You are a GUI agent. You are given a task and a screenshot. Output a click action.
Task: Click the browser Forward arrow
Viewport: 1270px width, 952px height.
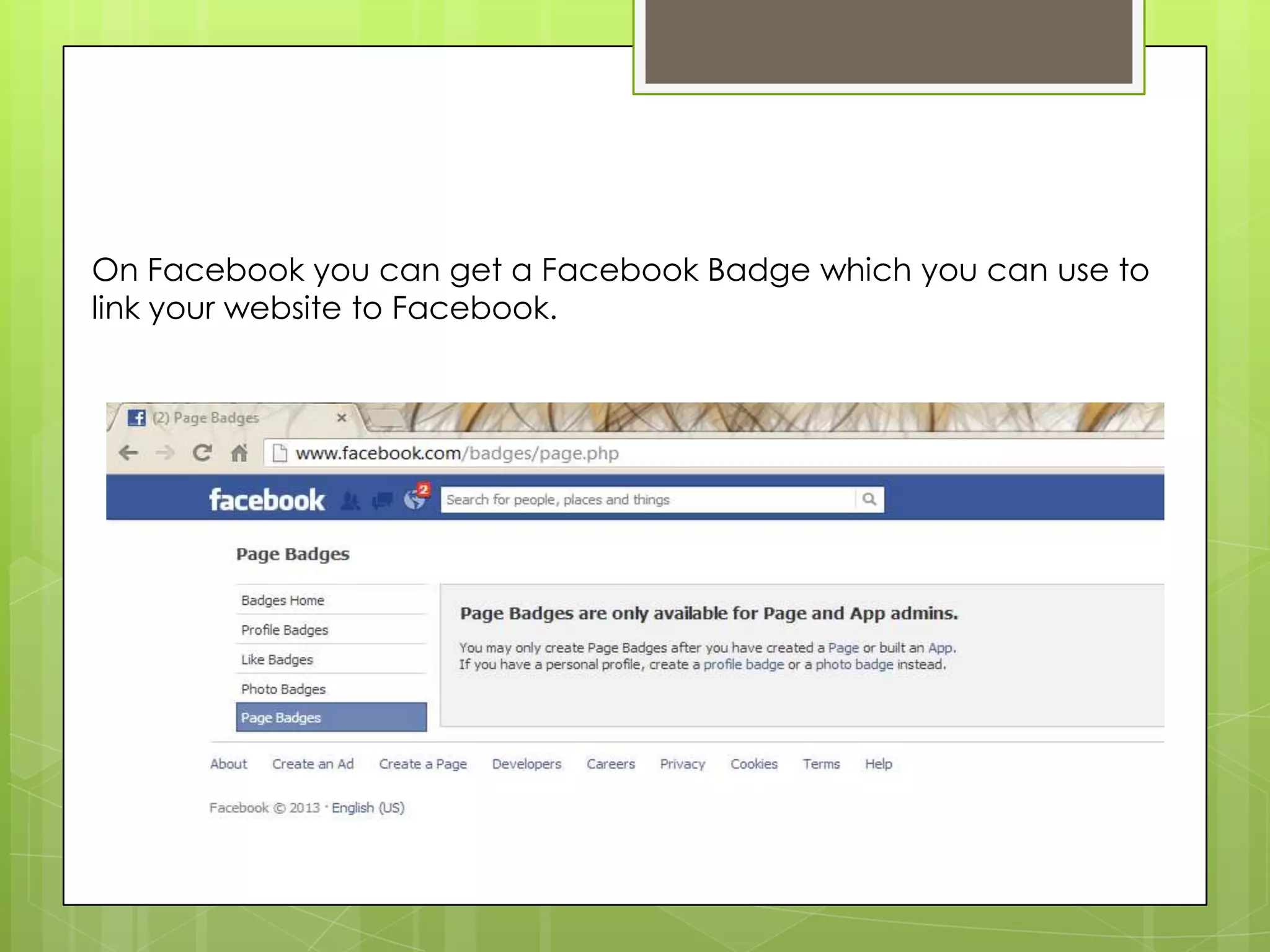pos(165,453)
